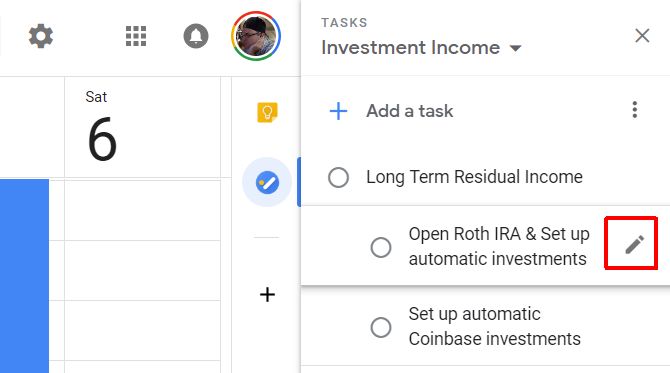Image resolution: width=670 pixels, height=373 pixels.
Task: Click Set up automatic Coinbase investments text
Action: [494, 326]
